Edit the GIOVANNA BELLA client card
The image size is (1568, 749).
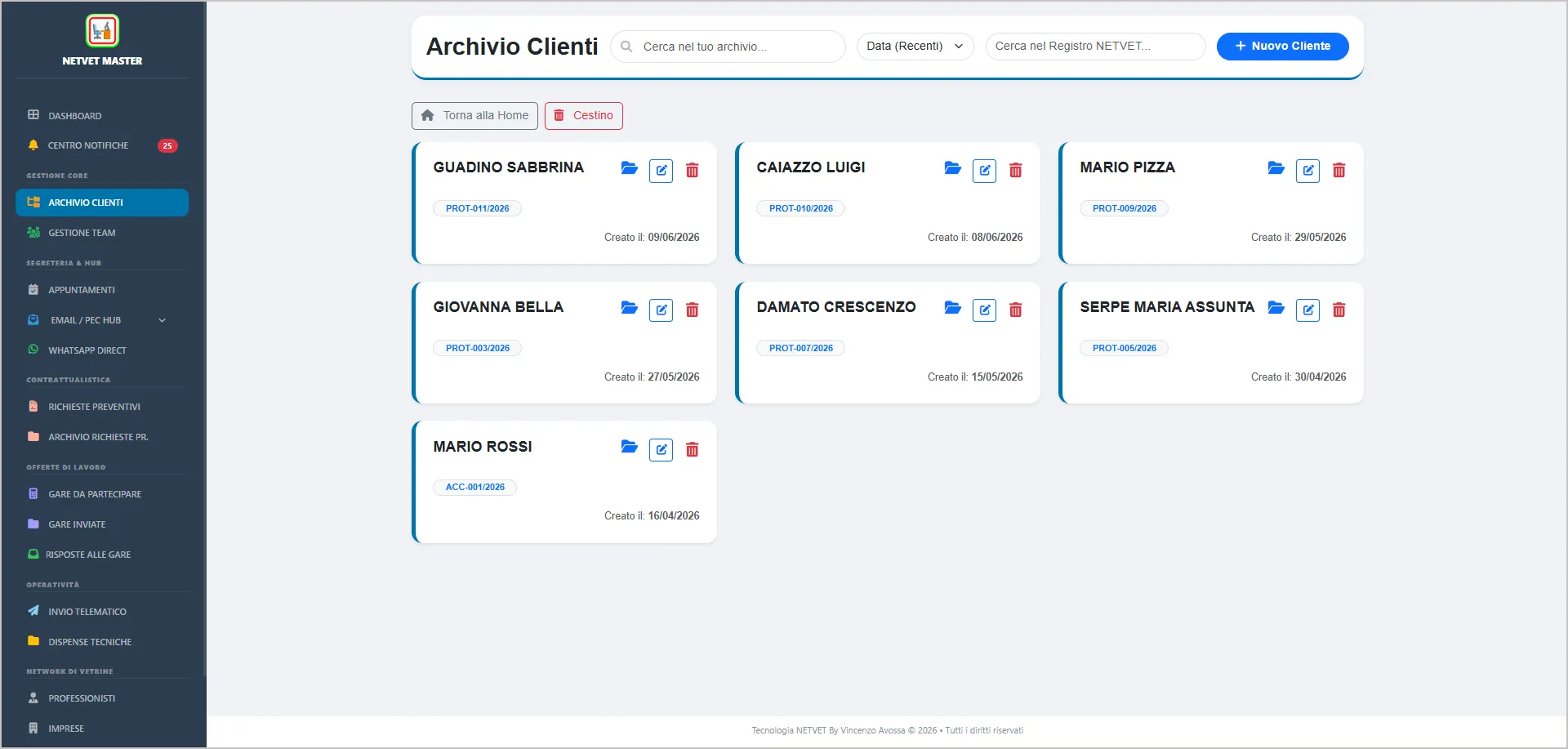[661, 310]
